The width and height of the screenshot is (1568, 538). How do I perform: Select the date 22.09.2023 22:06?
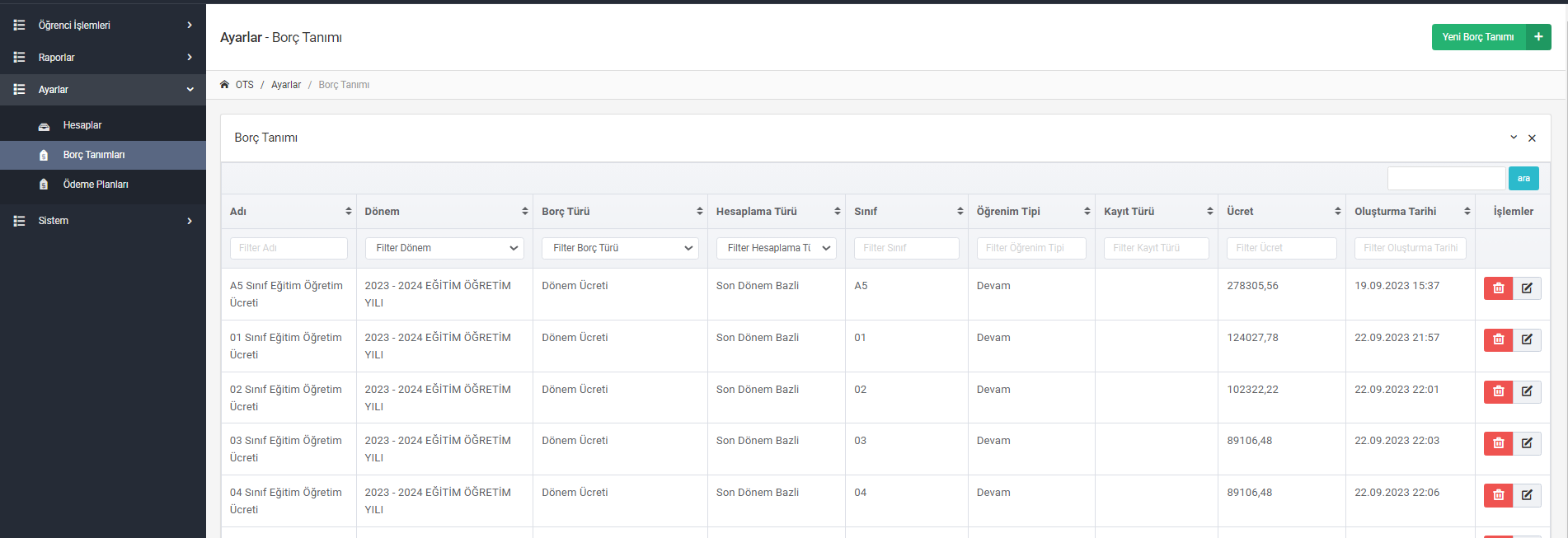1397,493
